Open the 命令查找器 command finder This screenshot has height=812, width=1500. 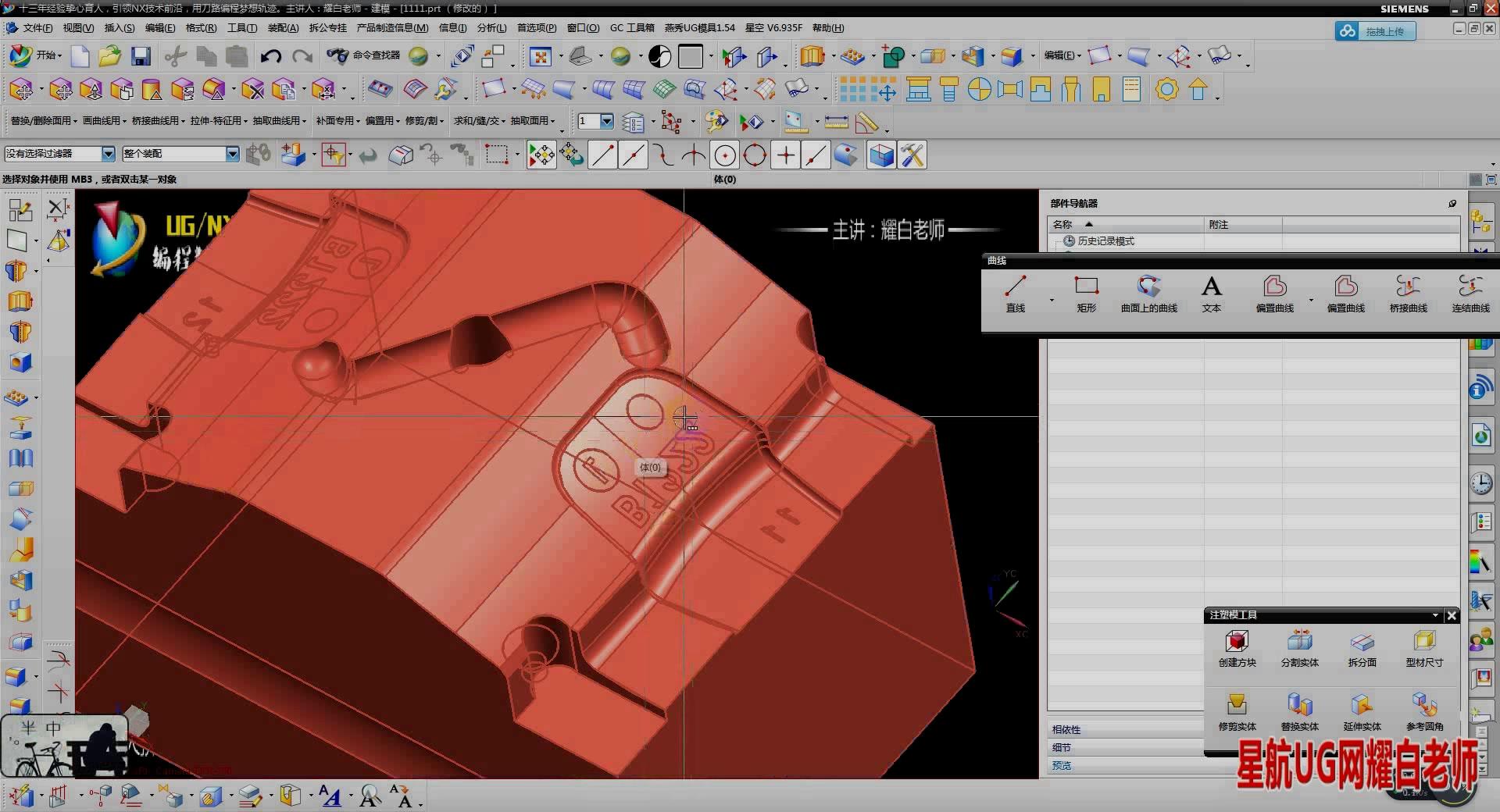[364, 55]
